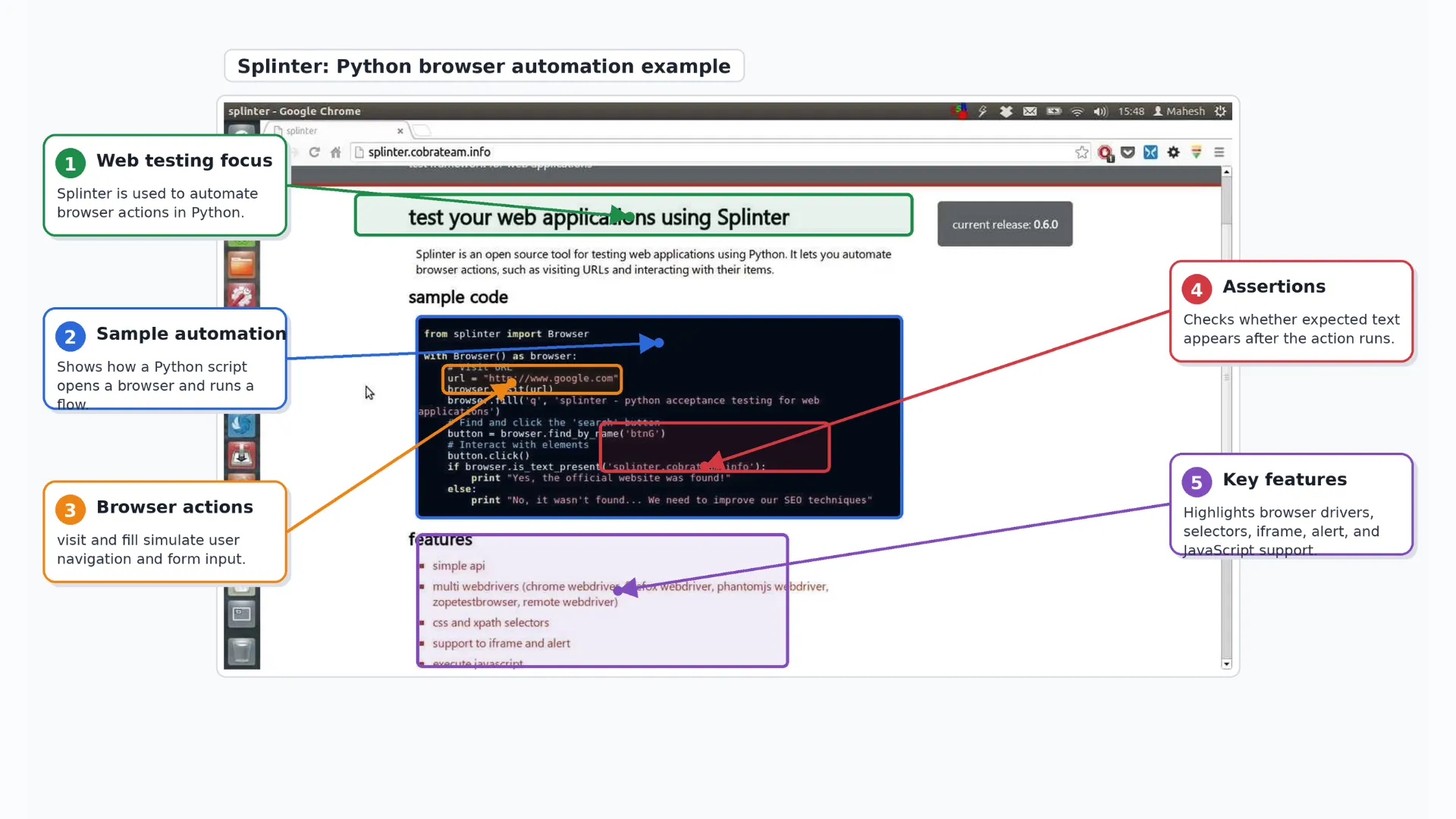Select the splinter tab

coord(337,130)
